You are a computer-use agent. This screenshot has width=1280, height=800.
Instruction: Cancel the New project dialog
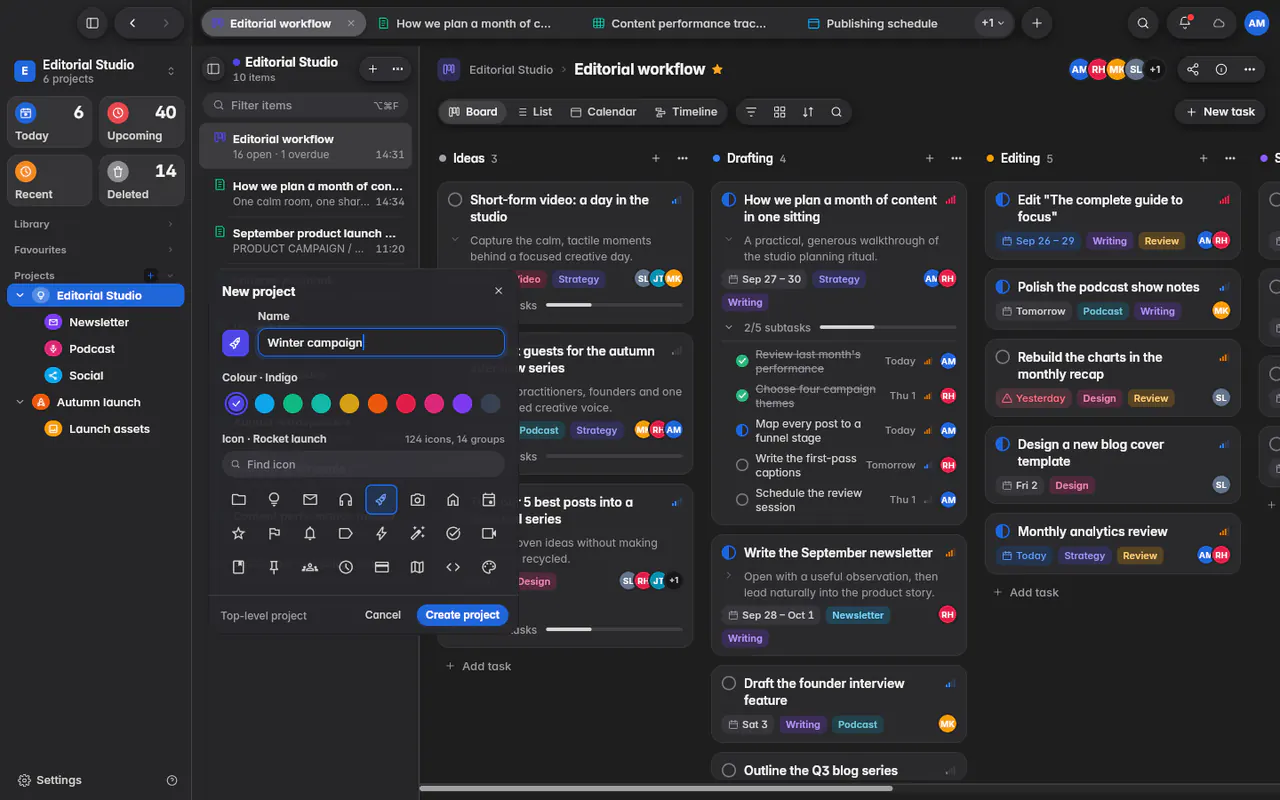point(383,615)
